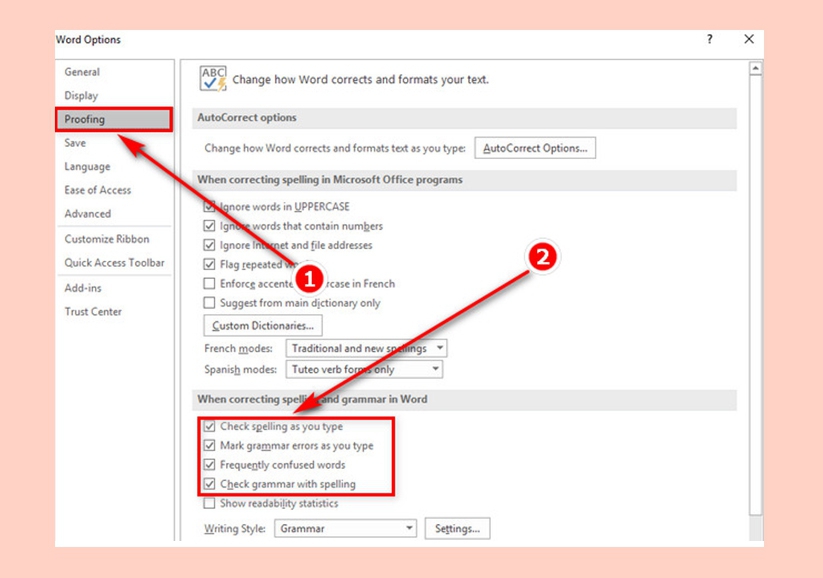The image size is (823, 578).
Task: Close the Word Options dialog
Action: tap(749, 39)
